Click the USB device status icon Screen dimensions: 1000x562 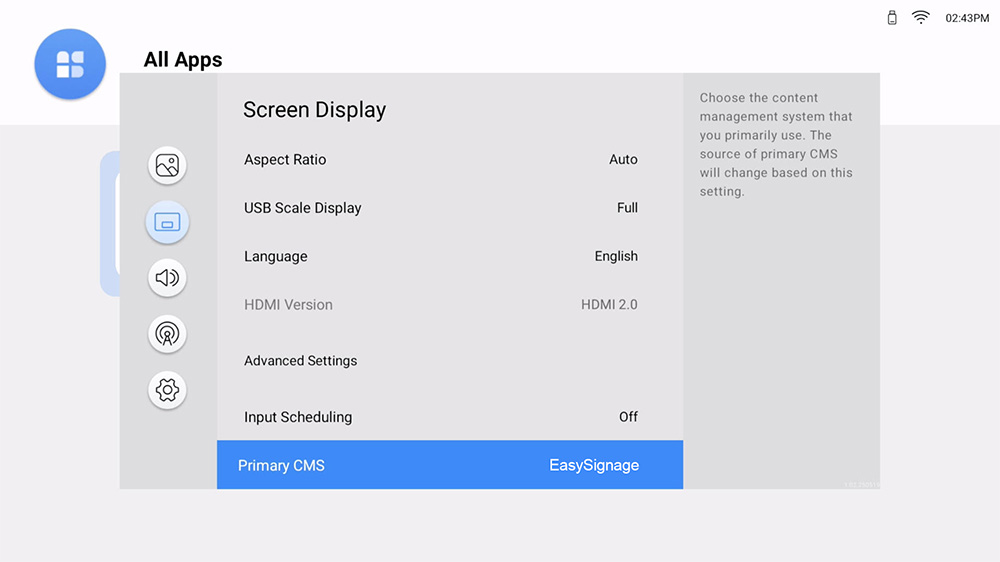892,18
